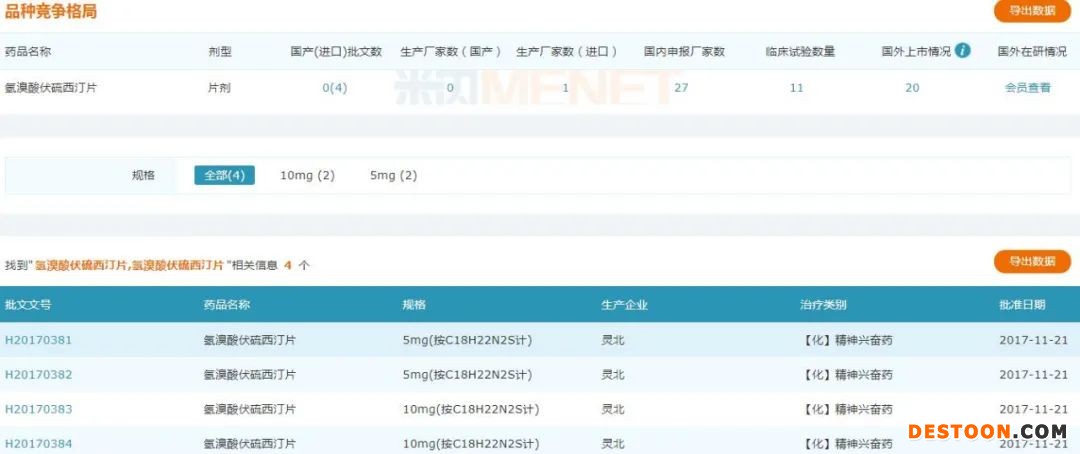Click the lower 导出数据 button above table
This screenshot has height=454, width=1080.
[1031, 262]
